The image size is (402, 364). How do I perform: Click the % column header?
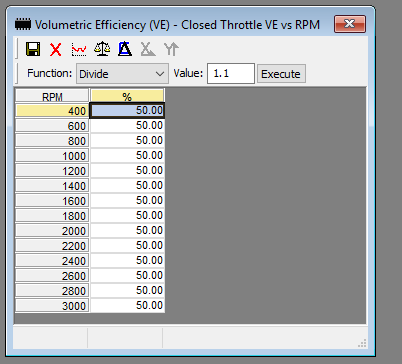(127, 96)
